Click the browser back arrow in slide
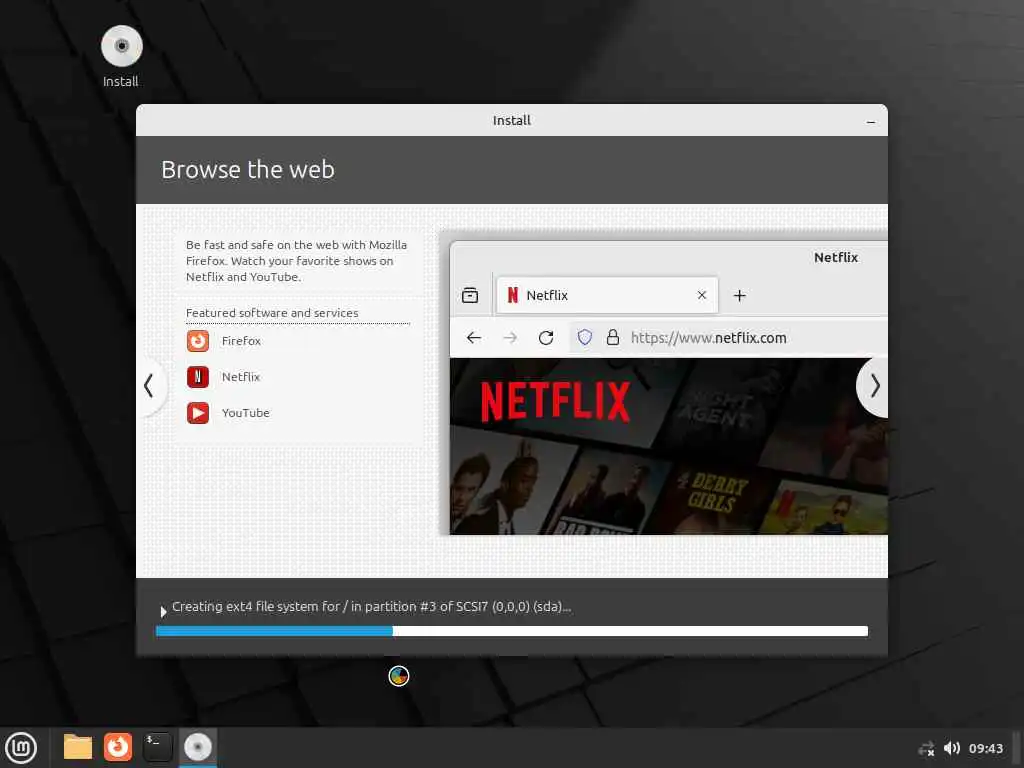The height and width of the screenshot is (768, 1024). coord(474,338)
